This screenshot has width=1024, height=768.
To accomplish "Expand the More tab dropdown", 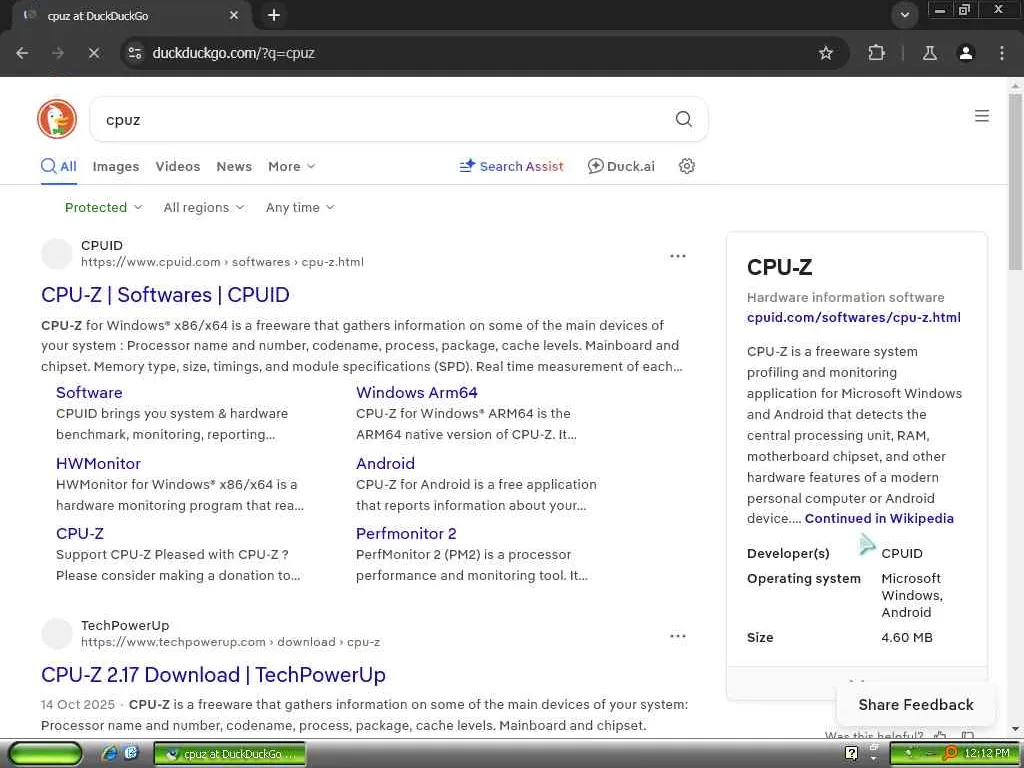I will click(291, 166).
